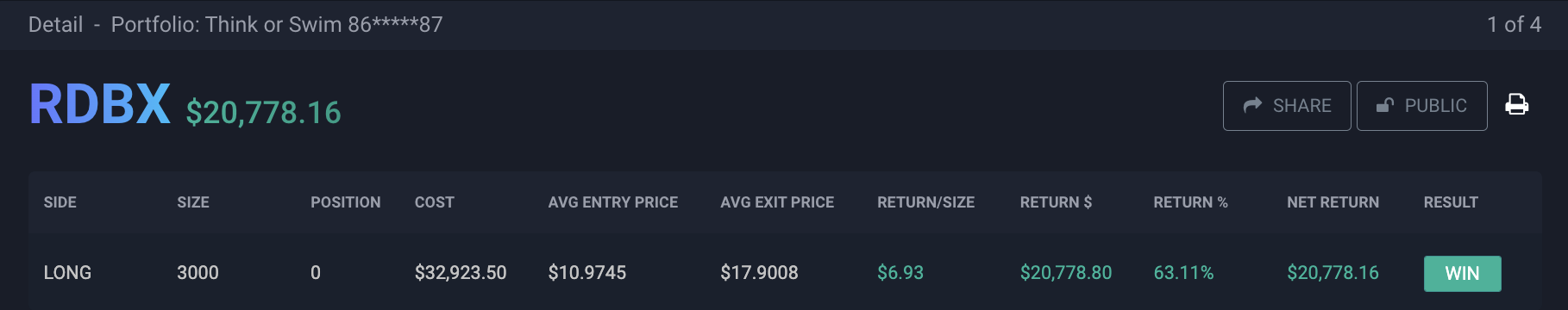The image size is (1568, 310).
Task: Click the NET RETURN column header
Action: coord(1333,202)
